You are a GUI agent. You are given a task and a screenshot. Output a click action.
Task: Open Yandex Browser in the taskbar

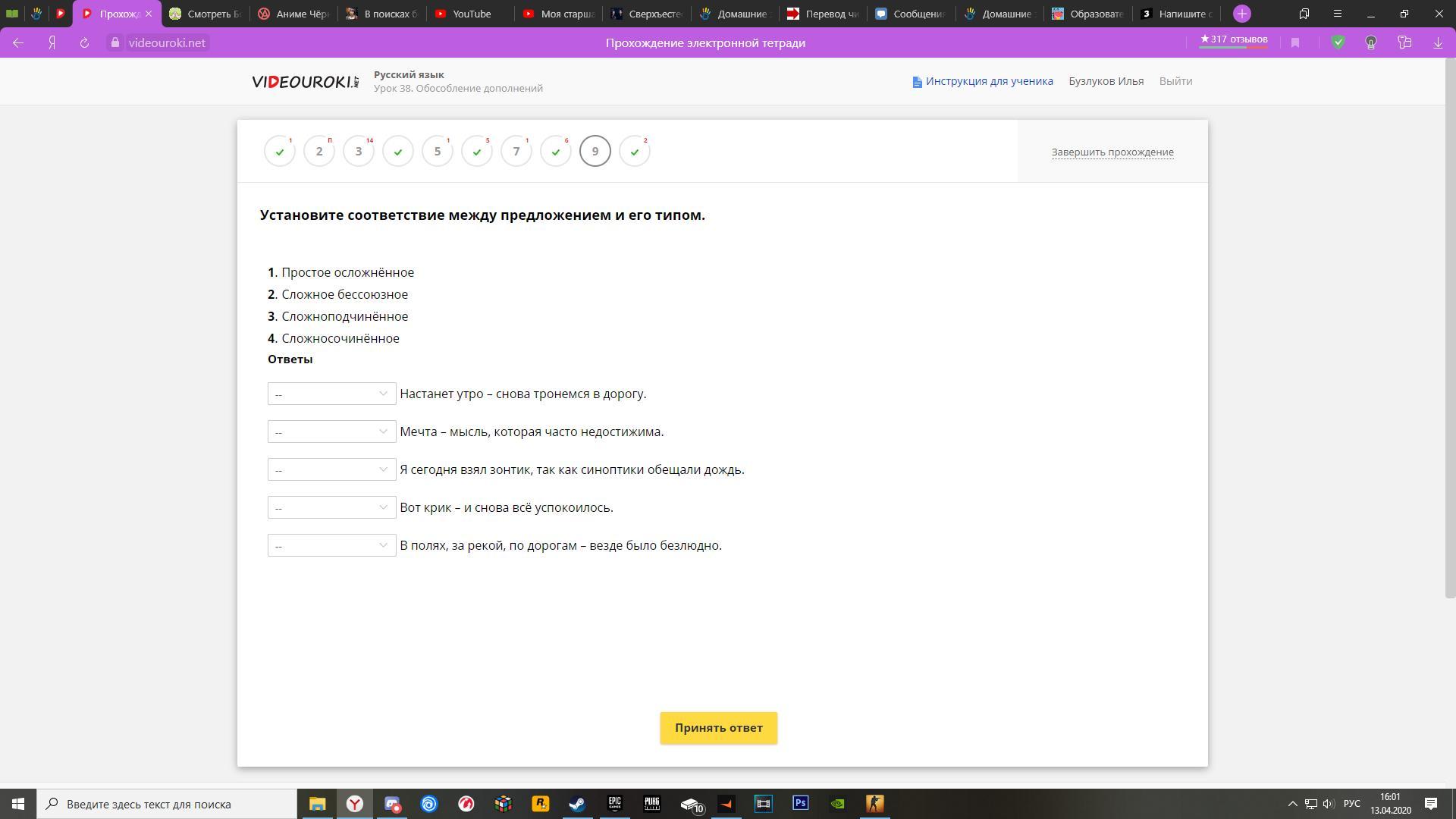coord(354,804)
